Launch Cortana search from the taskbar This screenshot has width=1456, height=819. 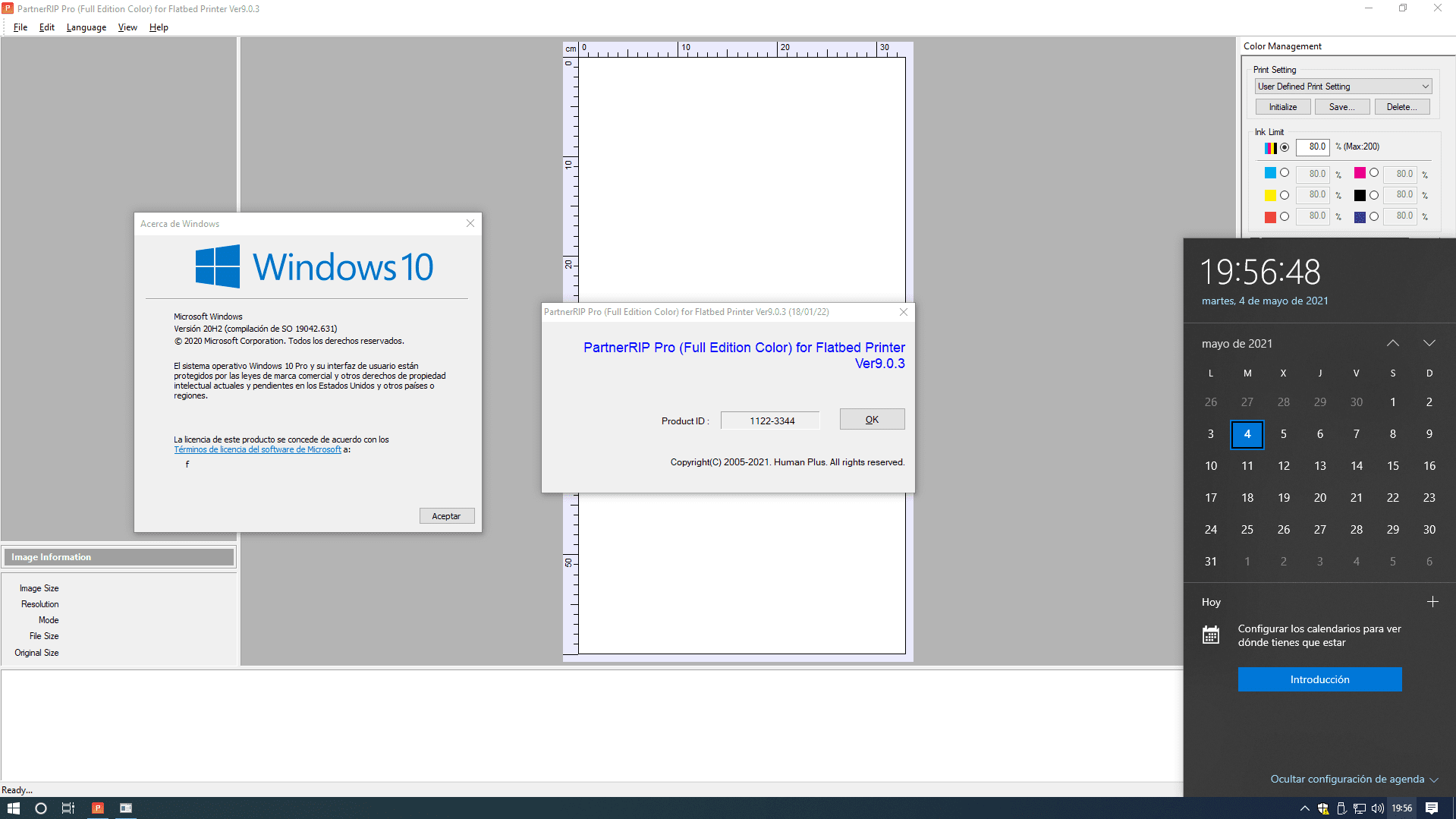(41, 808)
